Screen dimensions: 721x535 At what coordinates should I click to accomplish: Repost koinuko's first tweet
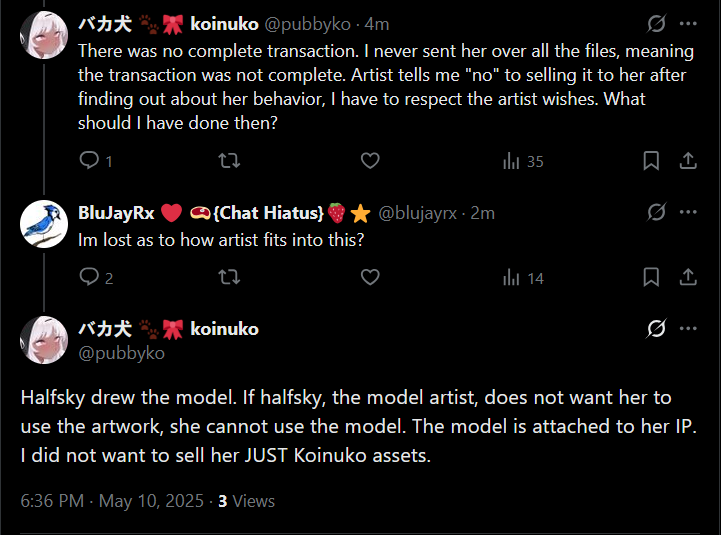coord(229,161)
